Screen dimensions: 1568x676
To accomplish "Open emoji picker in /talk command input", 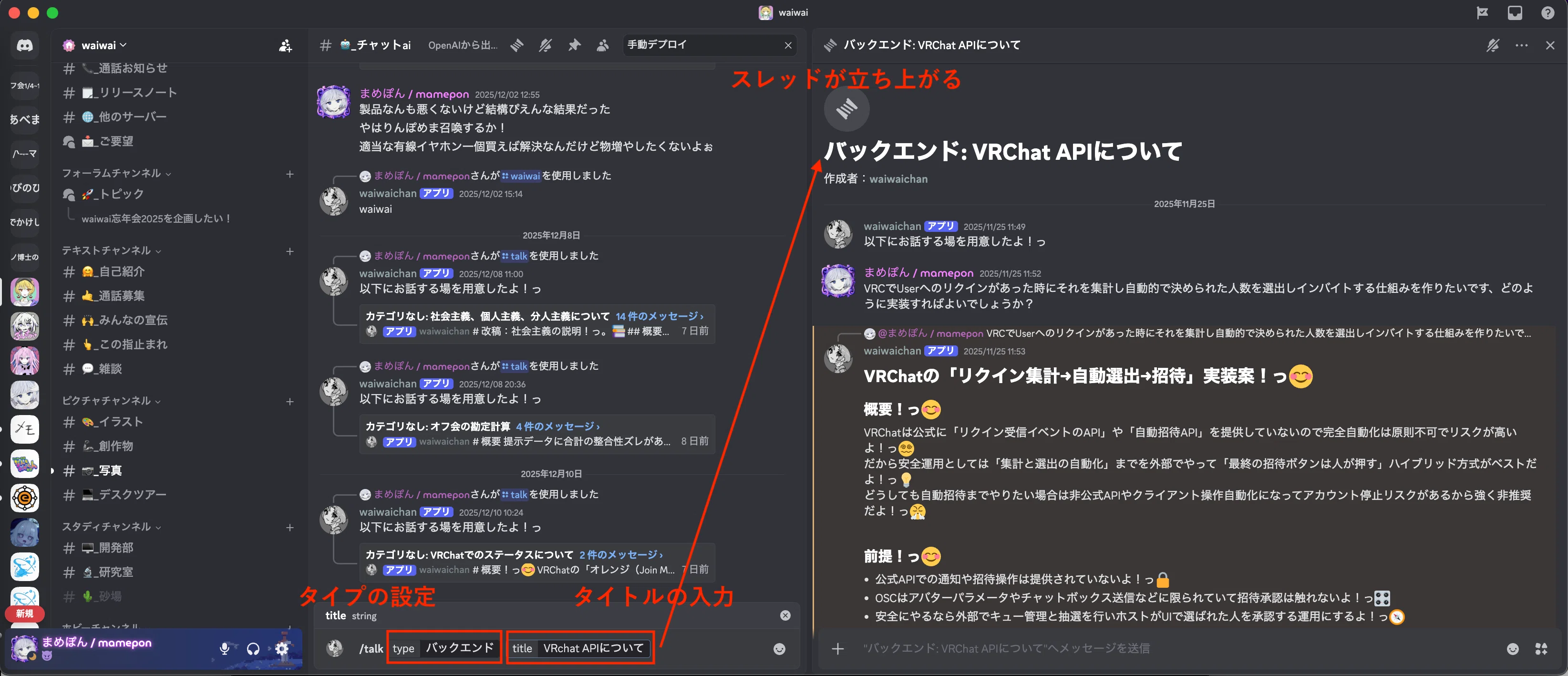I will [779, 649].
